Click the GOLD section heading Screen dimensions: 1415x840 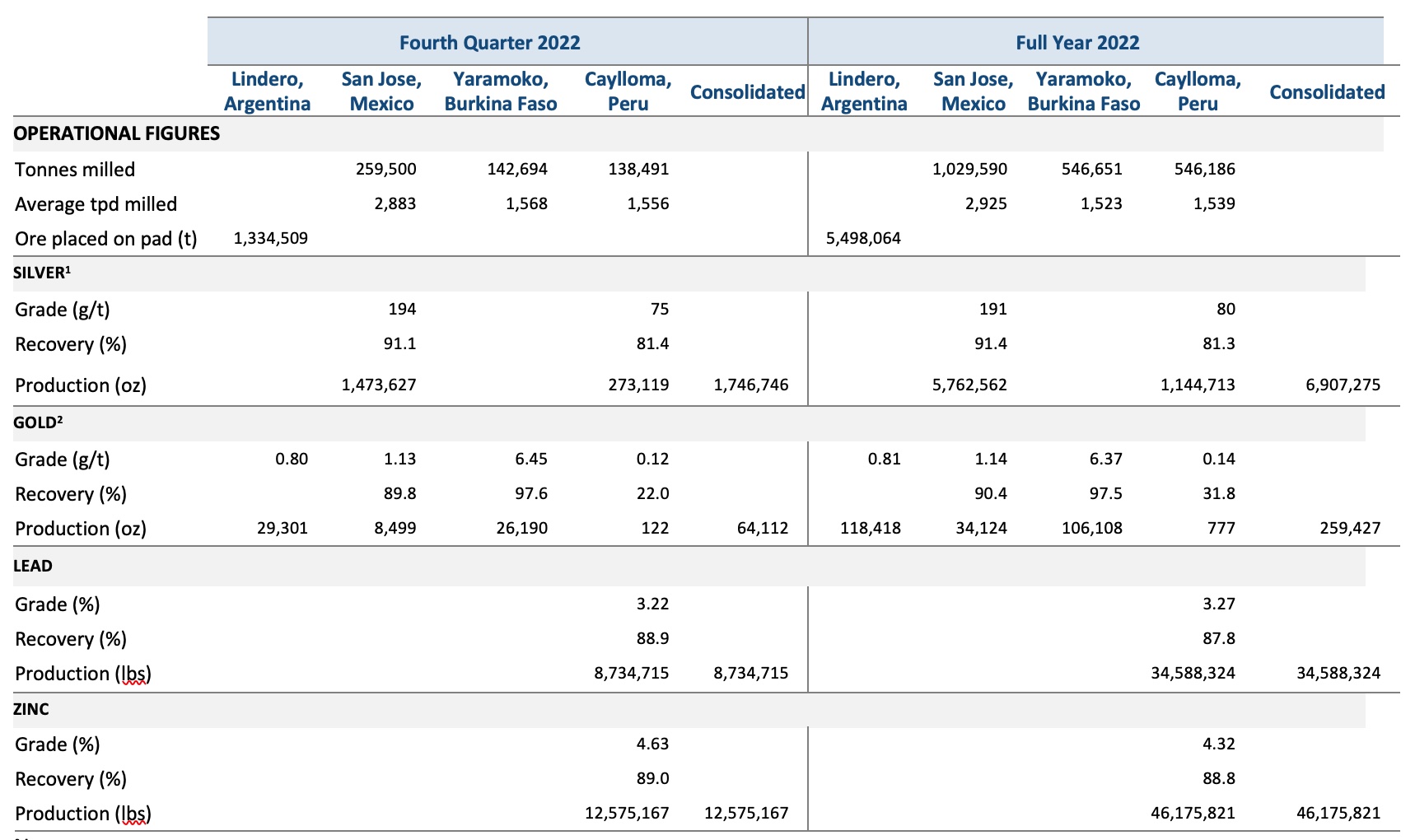(x=38, y=423)
